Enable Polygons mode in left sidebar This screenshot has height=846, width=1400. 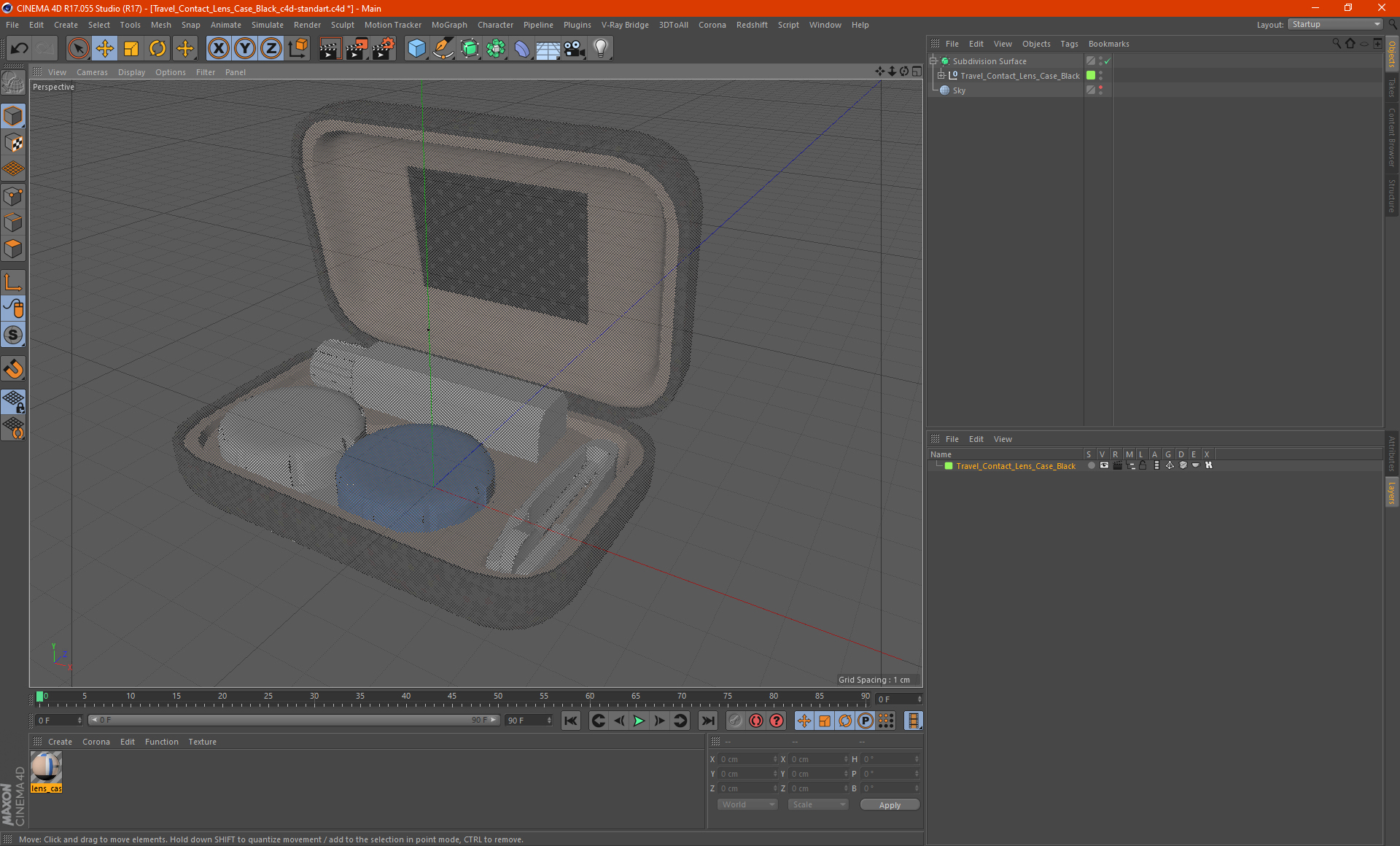point(14,249)
